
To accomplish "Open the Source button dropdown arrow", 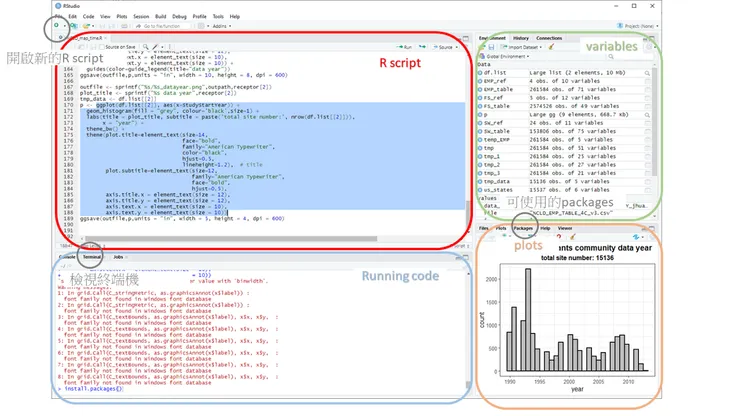I will (456, 47).
